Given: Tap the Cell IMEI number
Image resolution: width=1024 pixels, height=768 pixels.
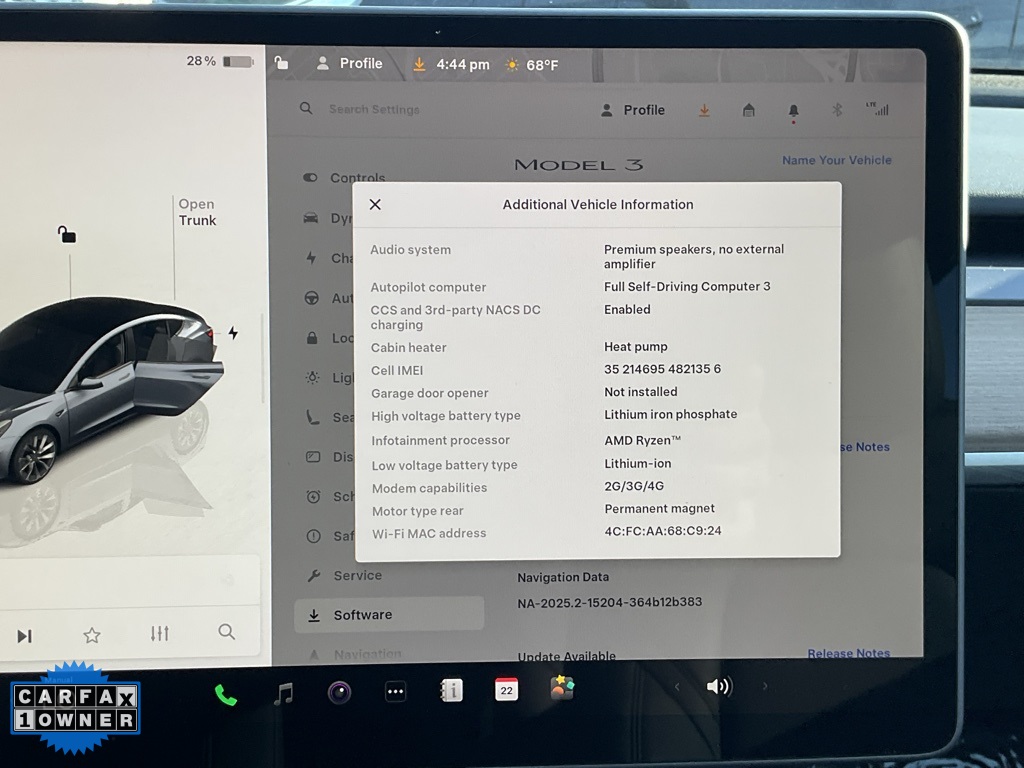Looking at the screenshot, I should click(x=662, y=369).
